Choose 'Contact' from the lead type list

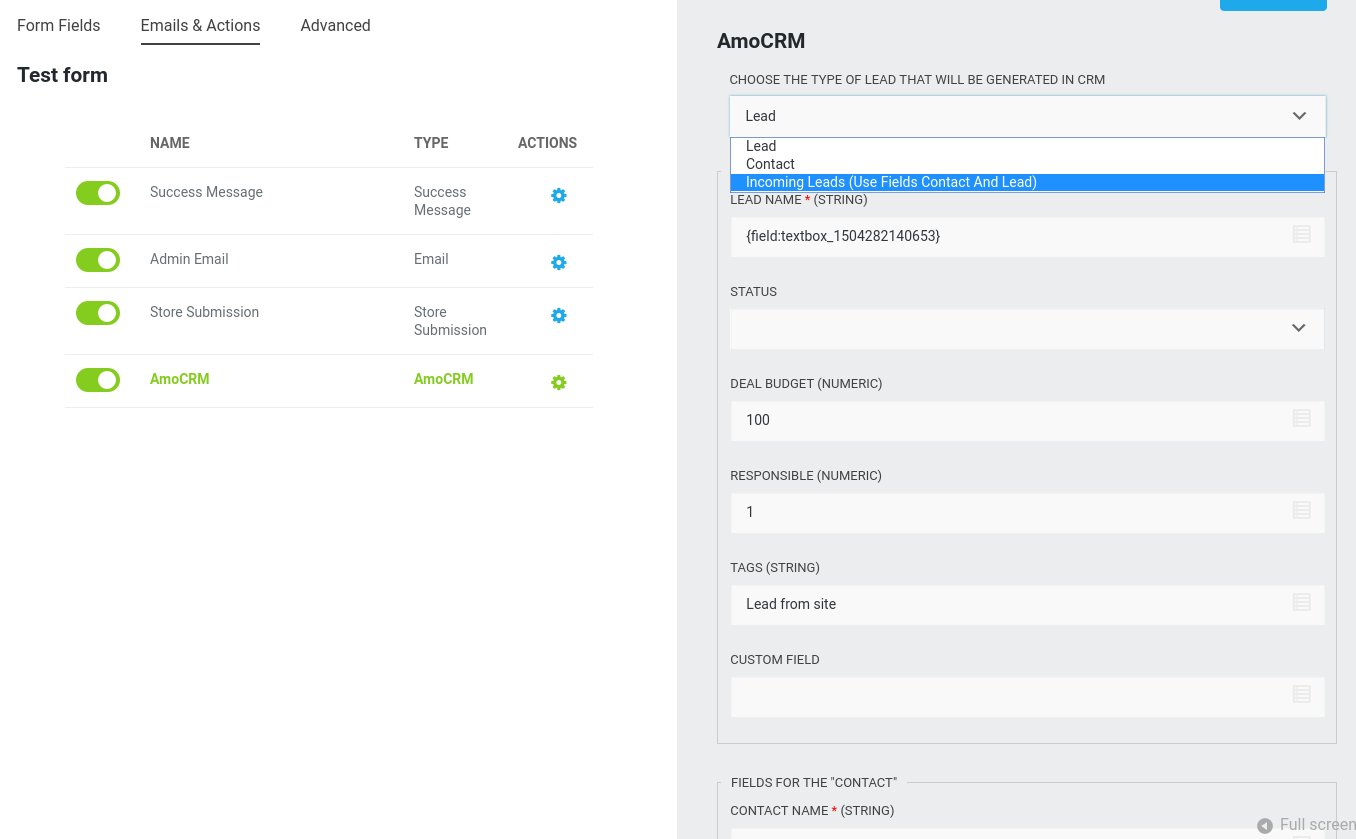[770, 164]
